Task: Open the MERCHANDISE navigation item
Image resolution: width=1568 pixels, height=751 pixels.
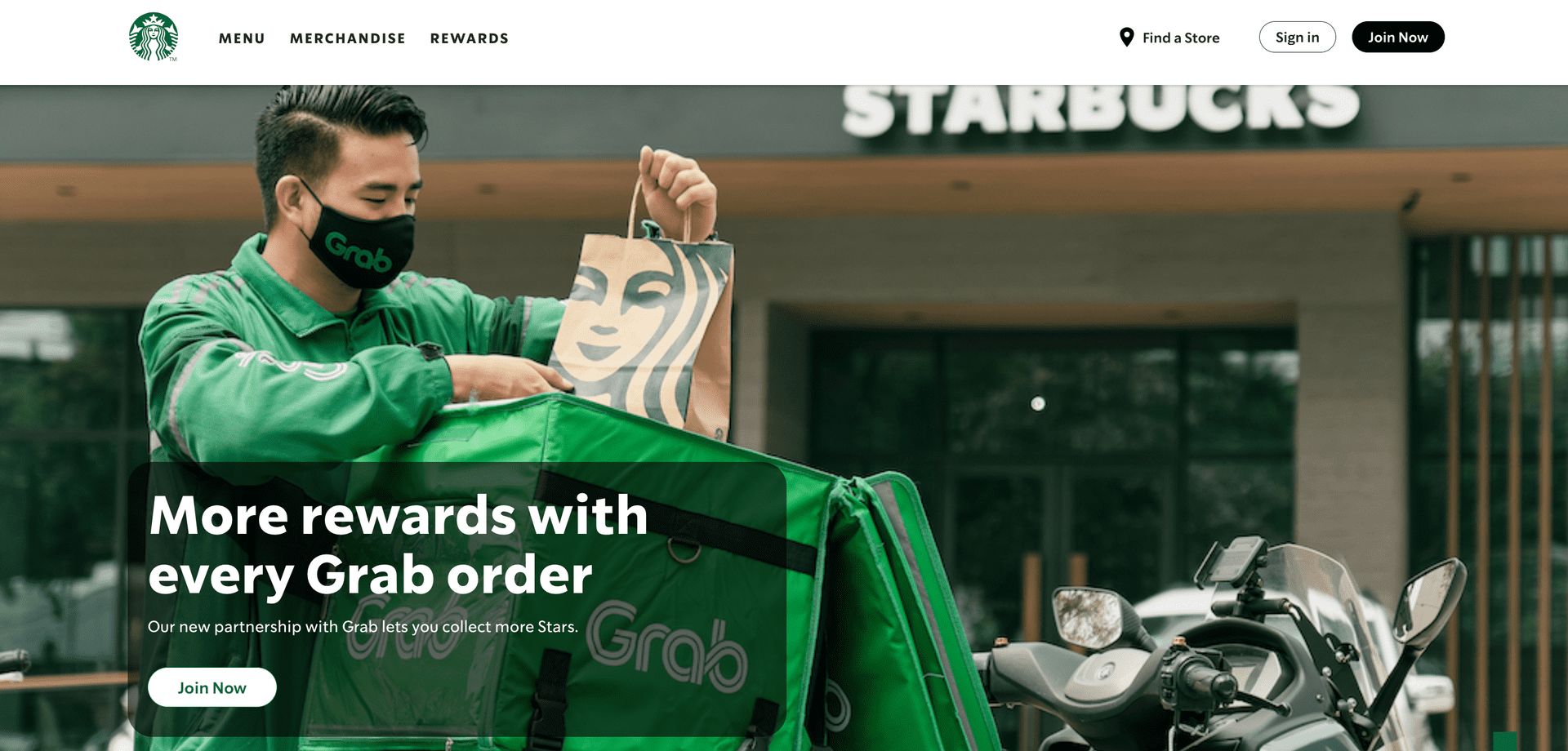Action: (x=348, y=38)
